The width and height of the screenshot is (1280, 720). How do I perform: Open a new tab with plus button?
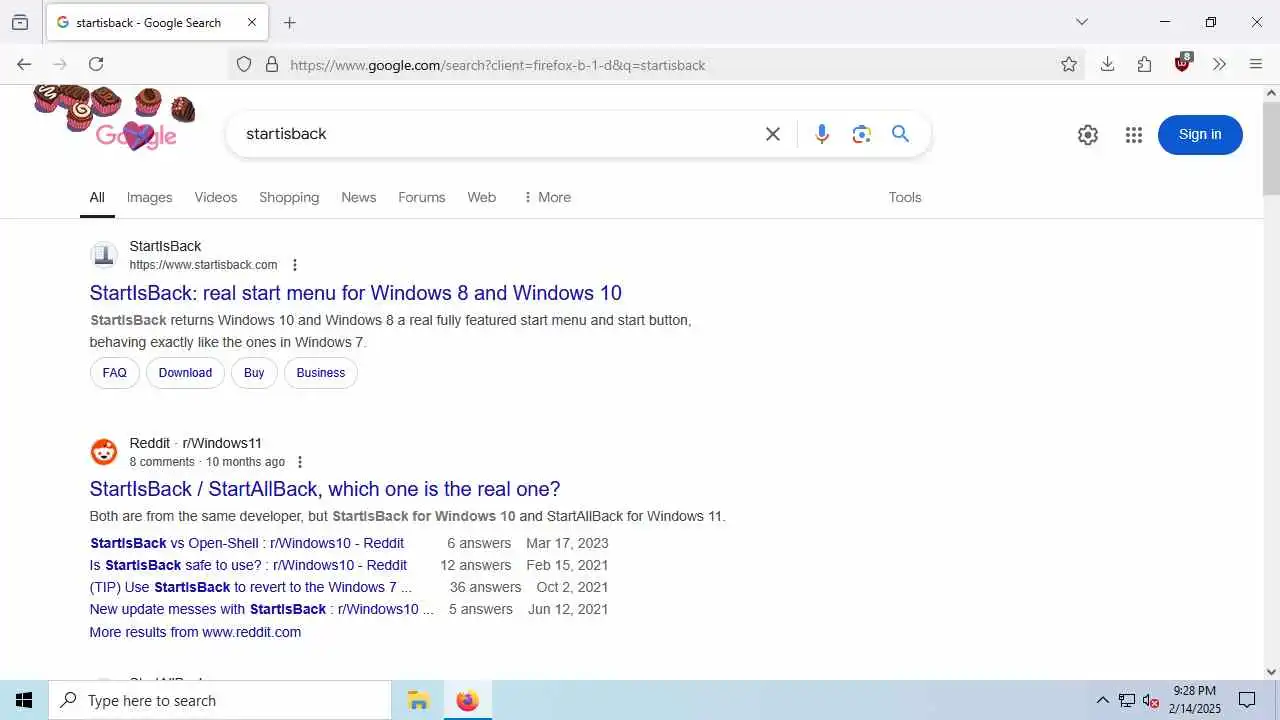(x=290, y=22)
